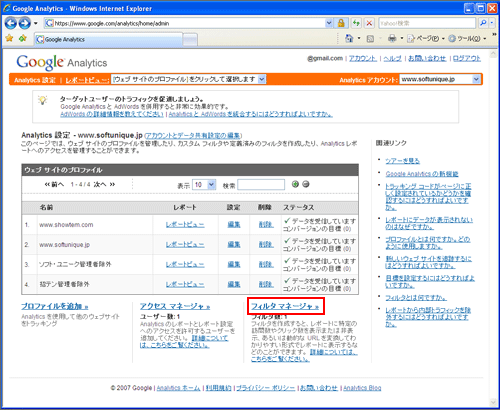This screenshot has width=500, height=410.
Task: Click the プライバシー ポリシー footer link
Action: (x=266, y=388)
